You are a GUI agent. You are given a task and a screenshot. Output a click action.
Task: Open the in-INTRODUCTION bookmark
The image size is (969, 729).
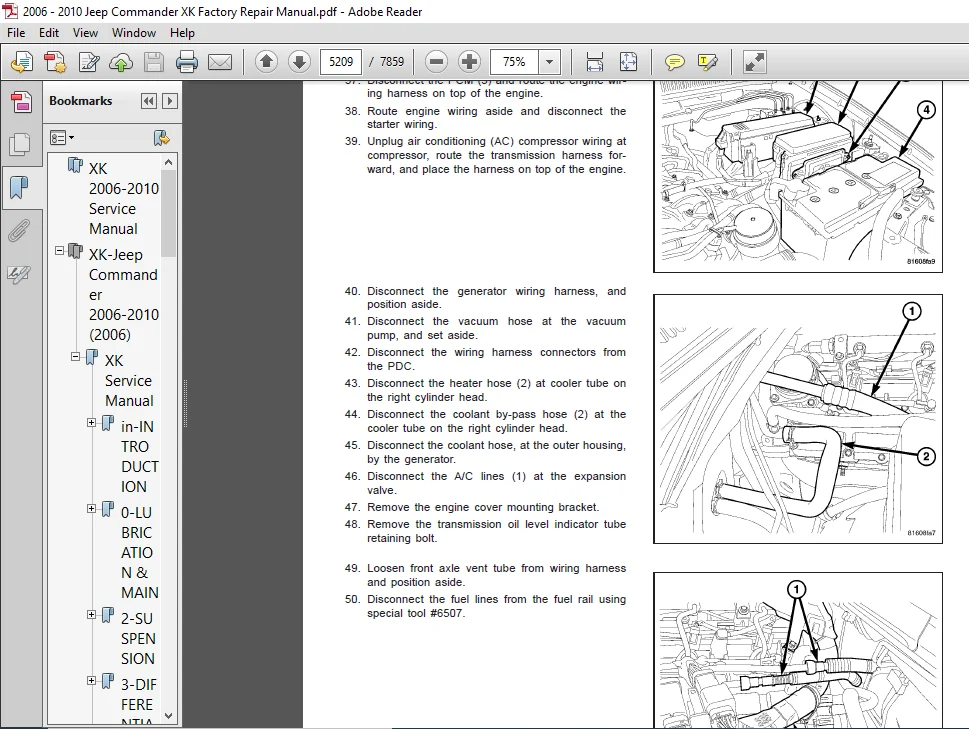(140, 457)
